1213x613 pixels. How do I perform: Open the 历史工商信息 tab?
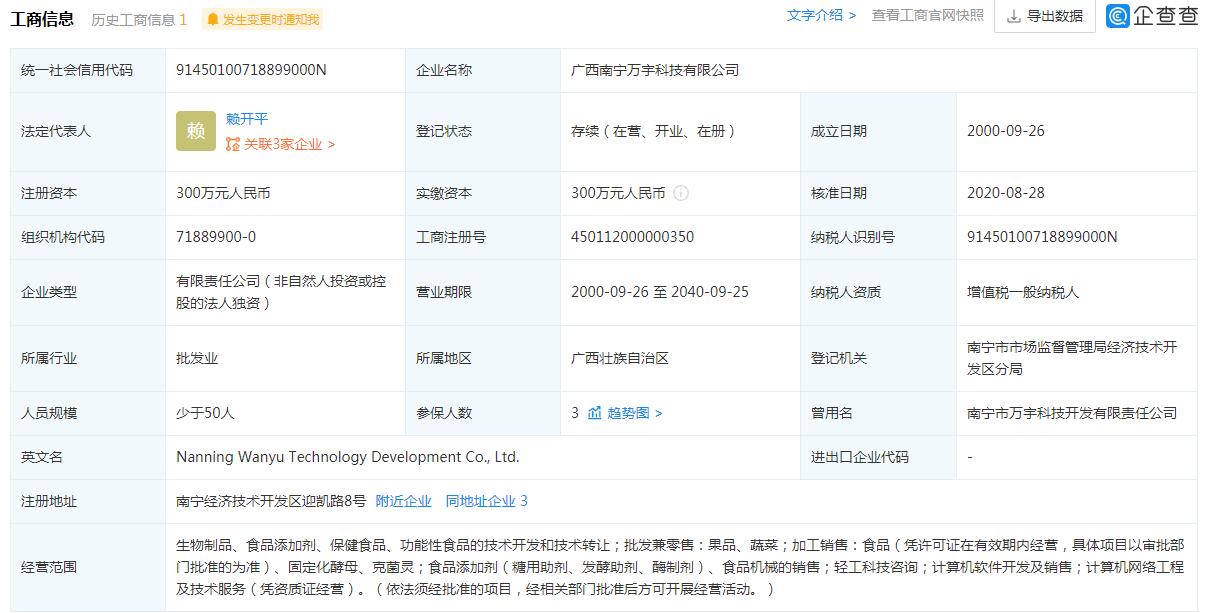click(x=139, y=19)
